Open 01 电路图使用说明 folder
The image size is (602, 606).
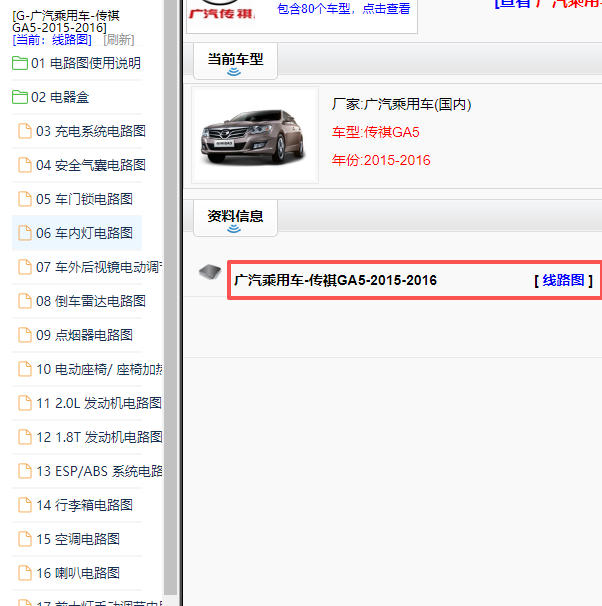[x=86, y=63]
